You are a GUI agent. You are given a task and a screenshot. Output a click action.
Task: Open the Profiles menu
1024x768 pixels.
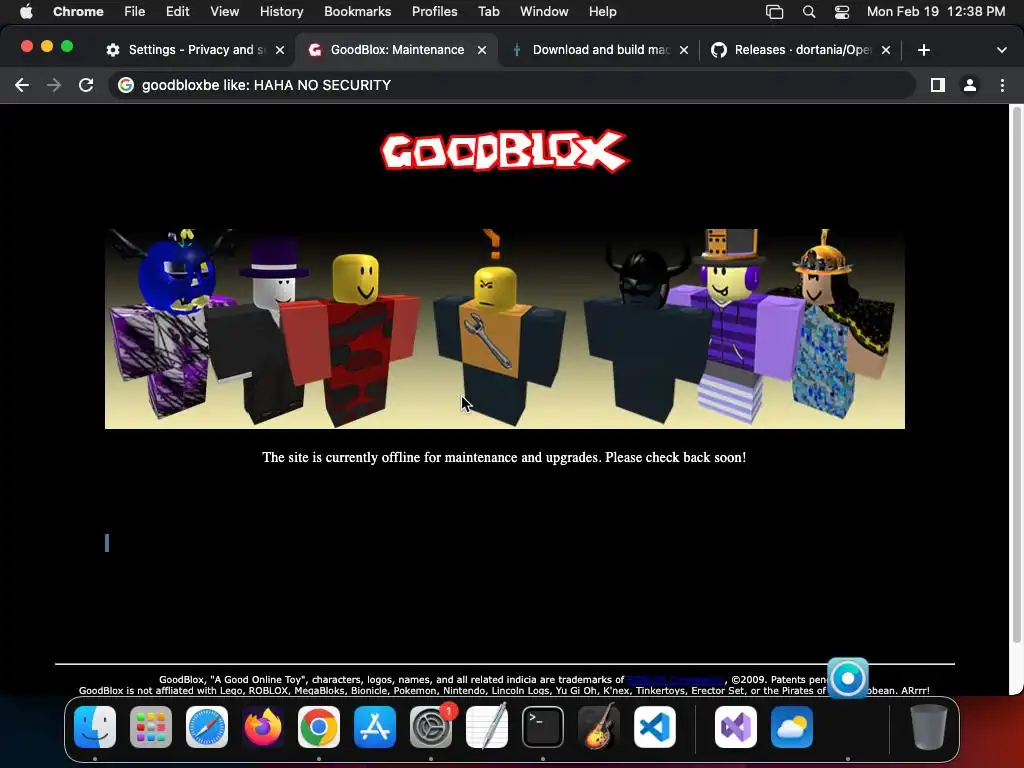point(434,12)
